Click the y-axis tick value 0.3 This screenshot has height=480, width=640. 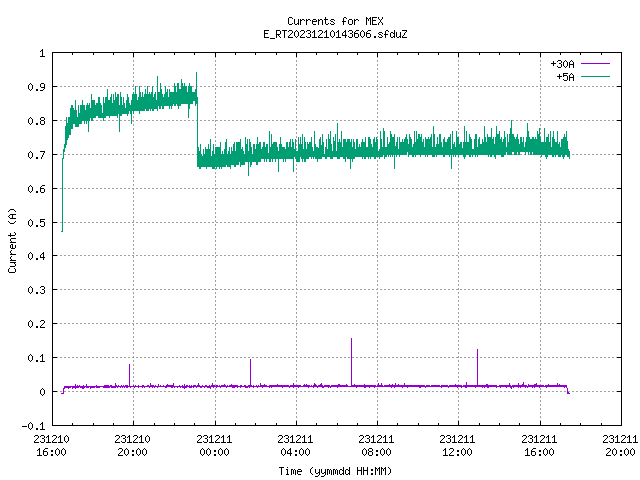(36, 290)
